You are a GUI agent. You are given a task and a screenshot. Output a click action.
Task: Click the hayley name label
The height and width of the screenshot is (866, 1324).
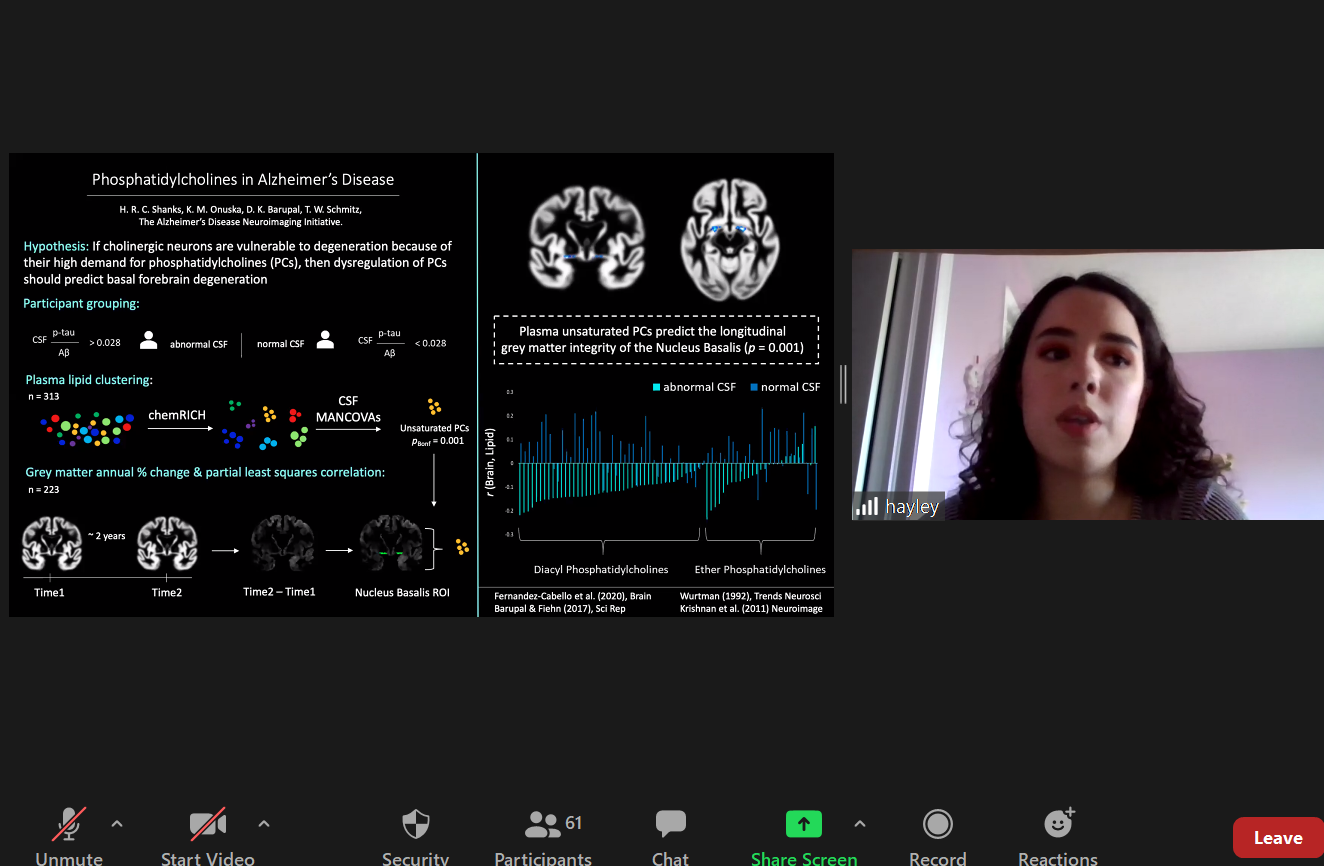(912, 507)
